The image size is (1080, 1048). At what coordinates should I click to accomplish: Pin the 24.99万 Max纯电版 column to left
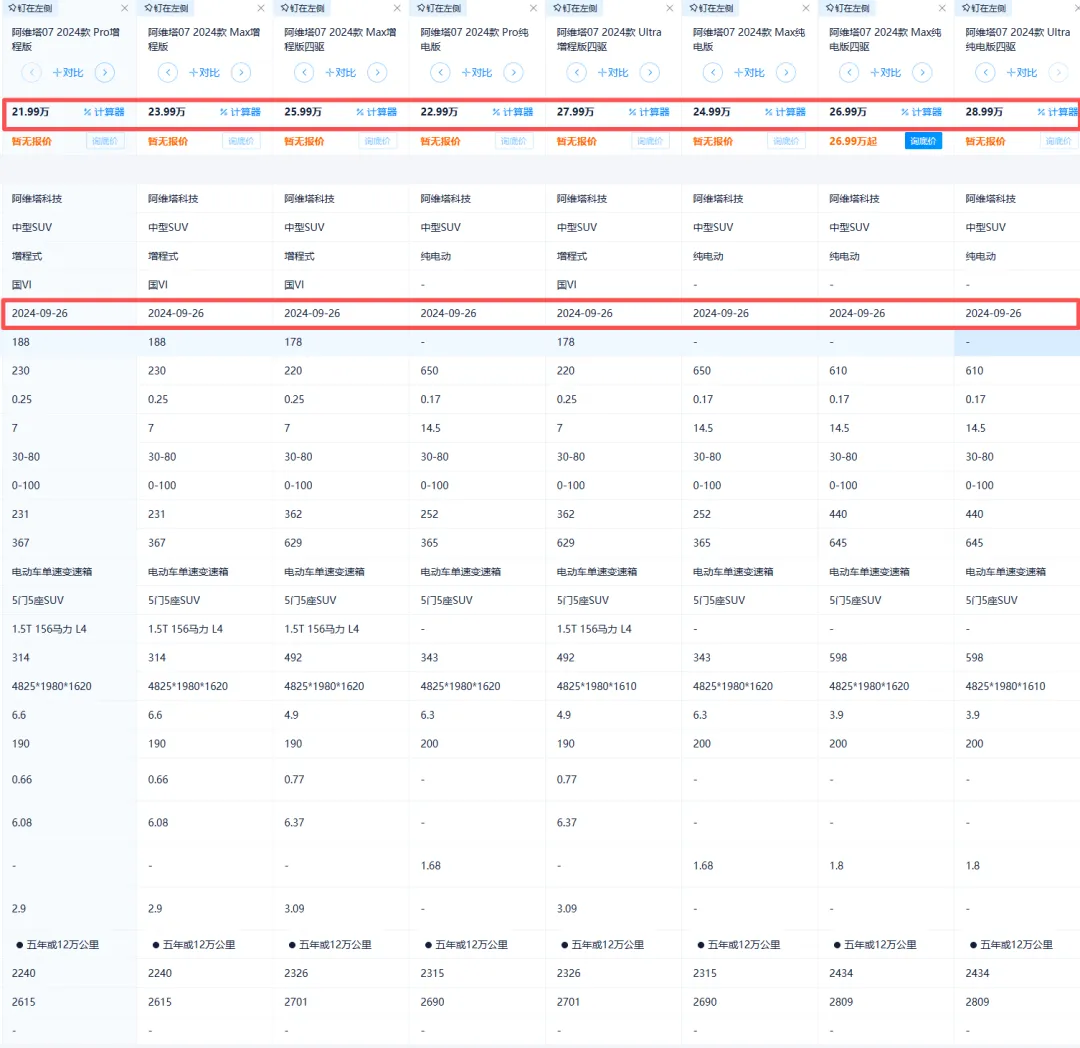click(712, 8)
